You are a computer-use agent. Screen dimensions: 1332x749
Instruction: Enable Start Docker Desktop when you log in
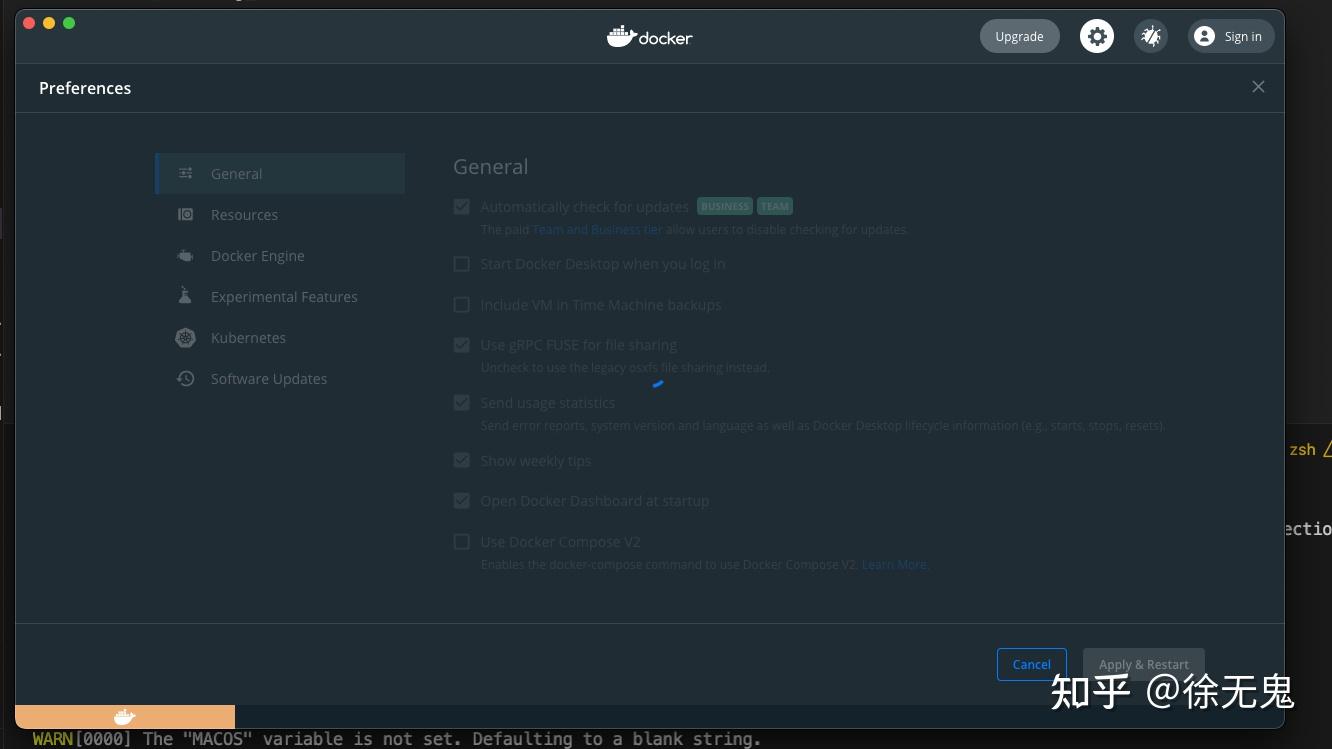pos(462,264)
